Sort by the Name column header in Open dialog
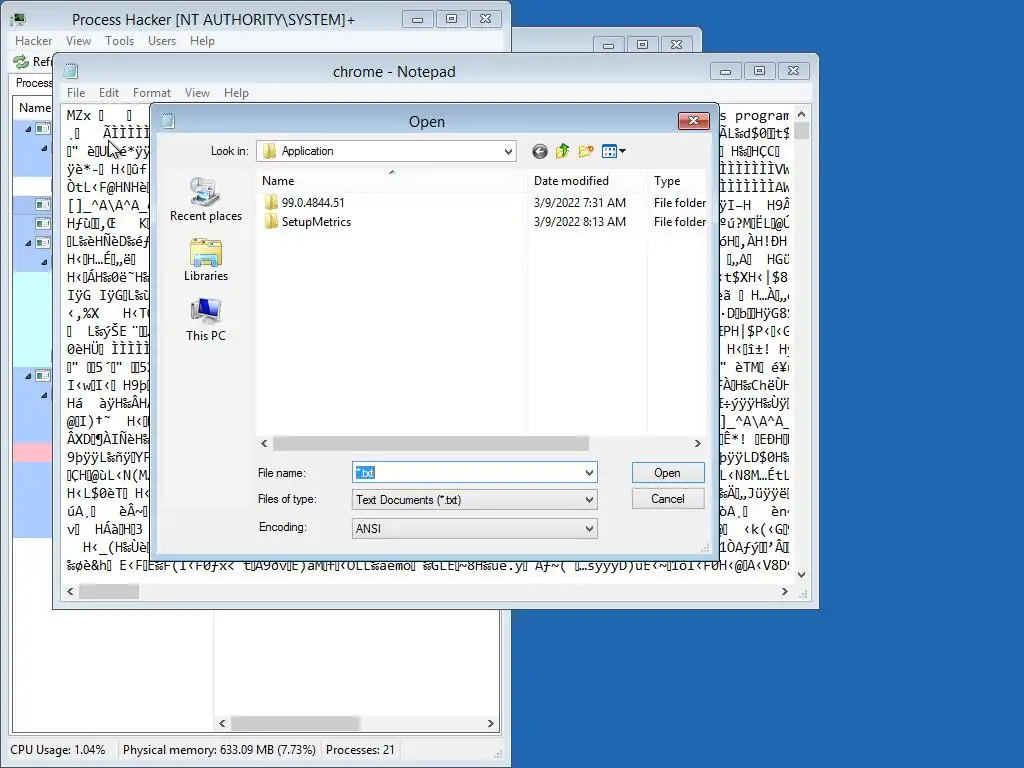The image size is (1024, 768). pyautogui.click(x=392, y=181)
